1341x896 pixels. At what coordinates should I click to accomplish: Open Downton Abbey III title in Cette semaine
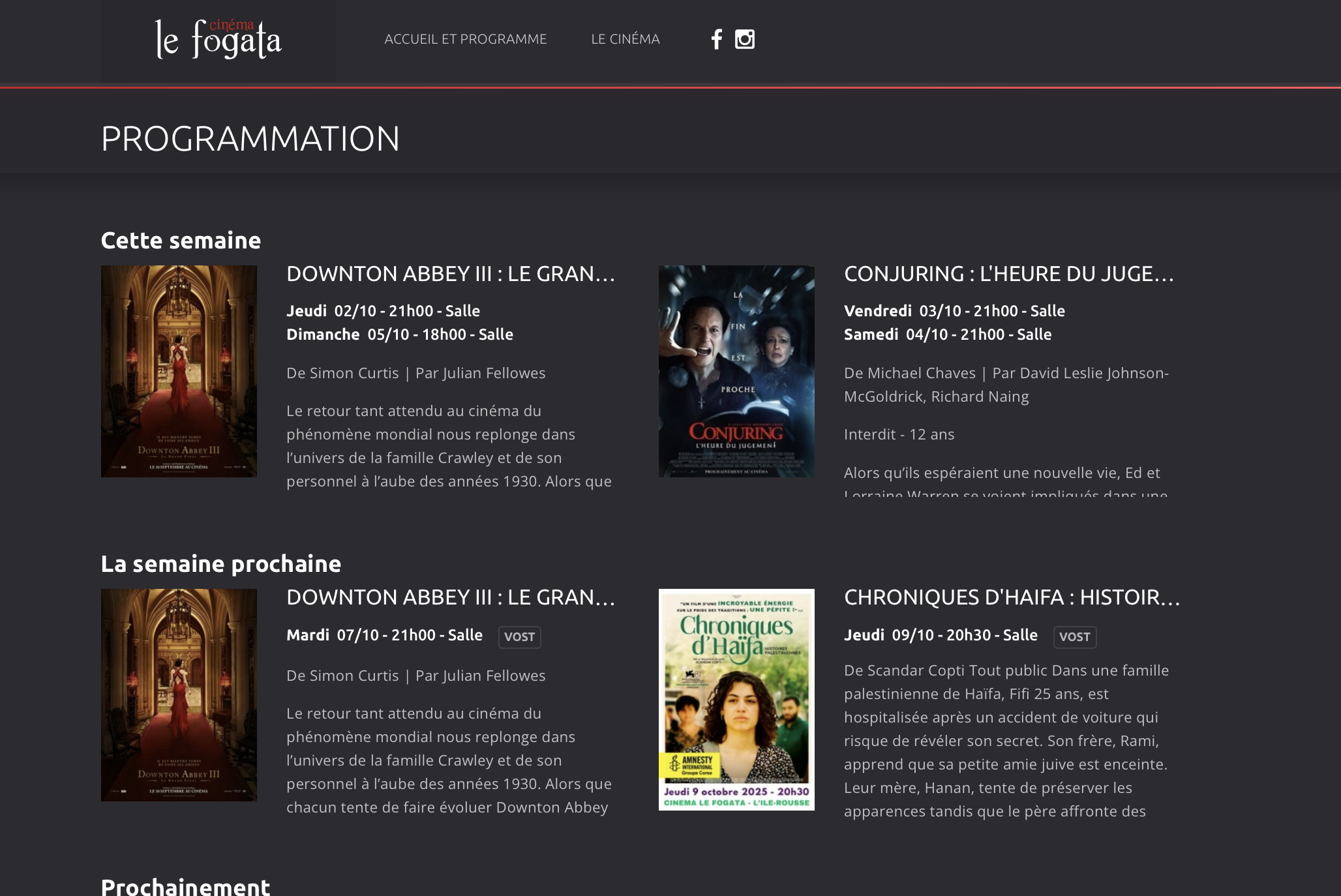(450, 274)
